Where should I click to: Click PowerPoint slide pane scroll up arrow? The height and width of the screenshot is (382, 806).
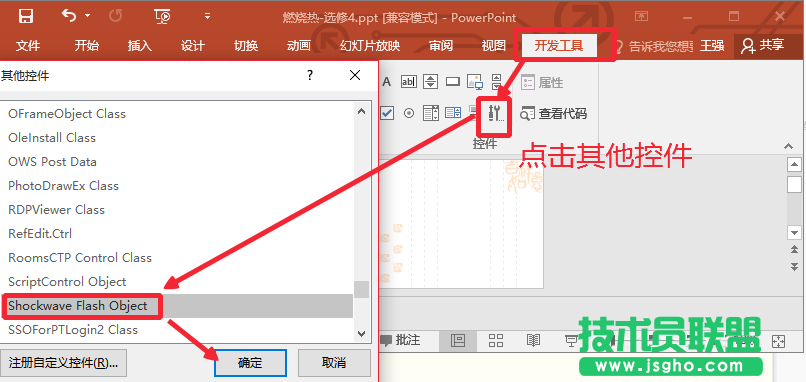coord(794,165)
